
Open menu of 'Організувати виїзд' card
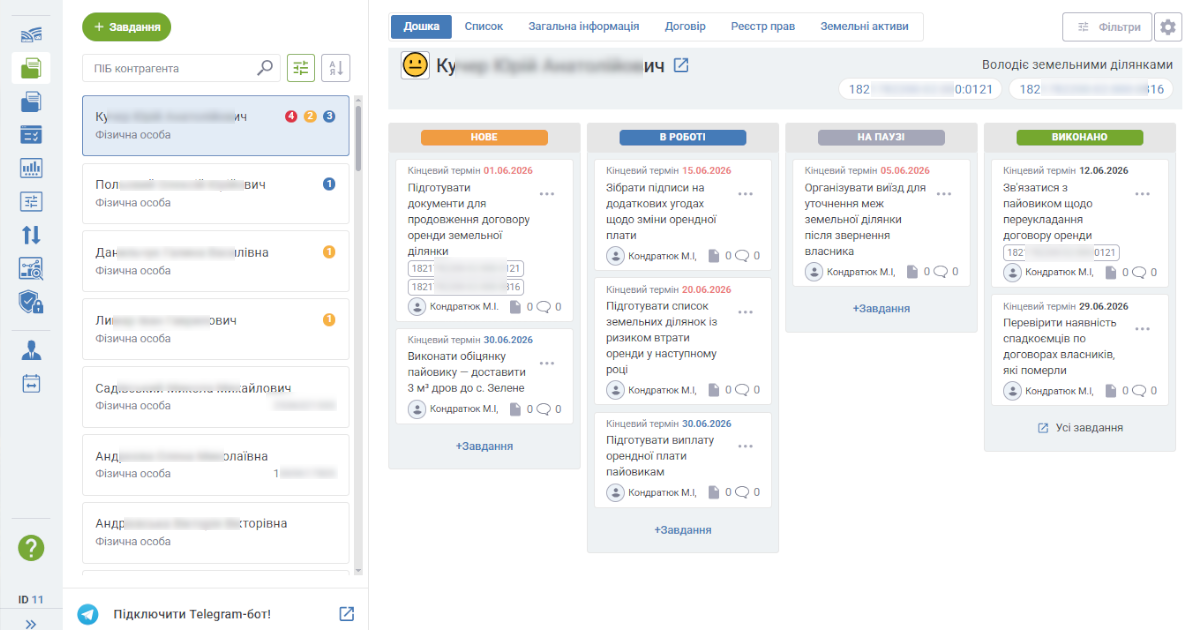[944, 194]
